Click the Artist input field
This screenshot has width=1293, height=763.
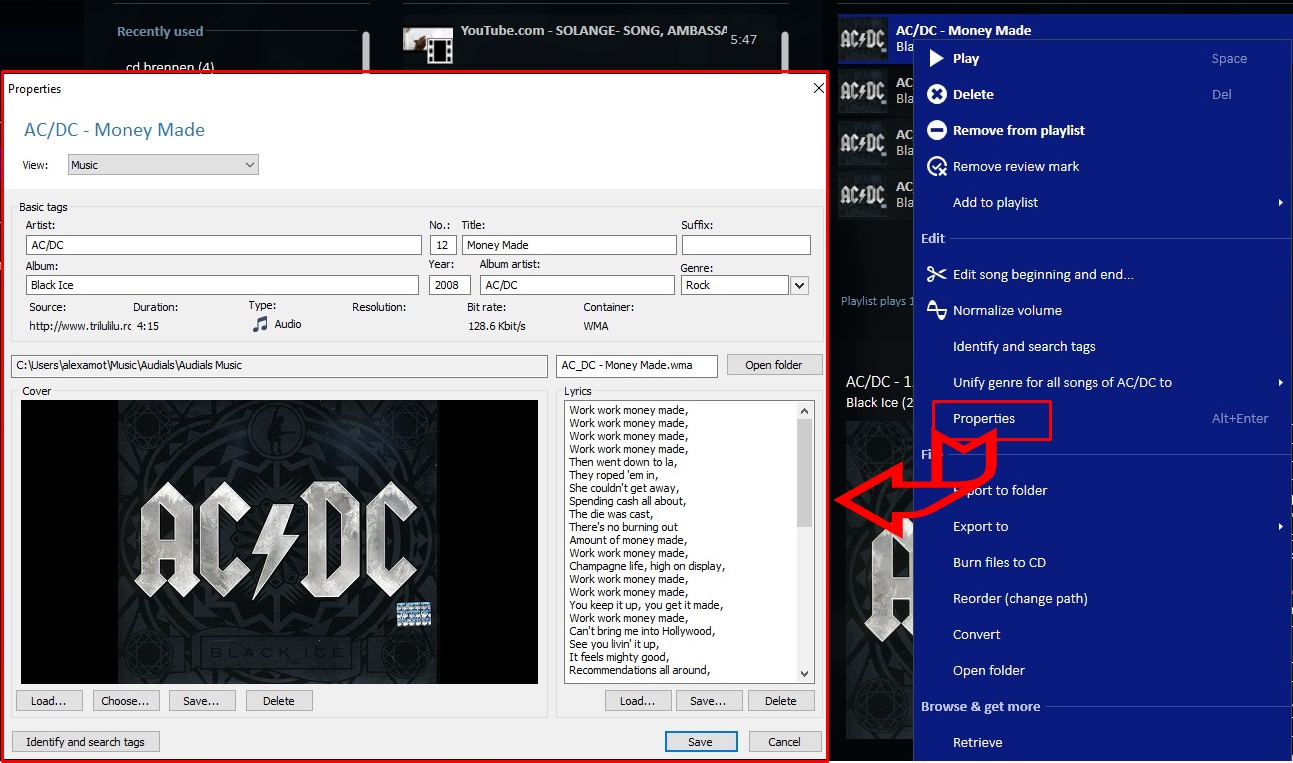click(224, 245)
